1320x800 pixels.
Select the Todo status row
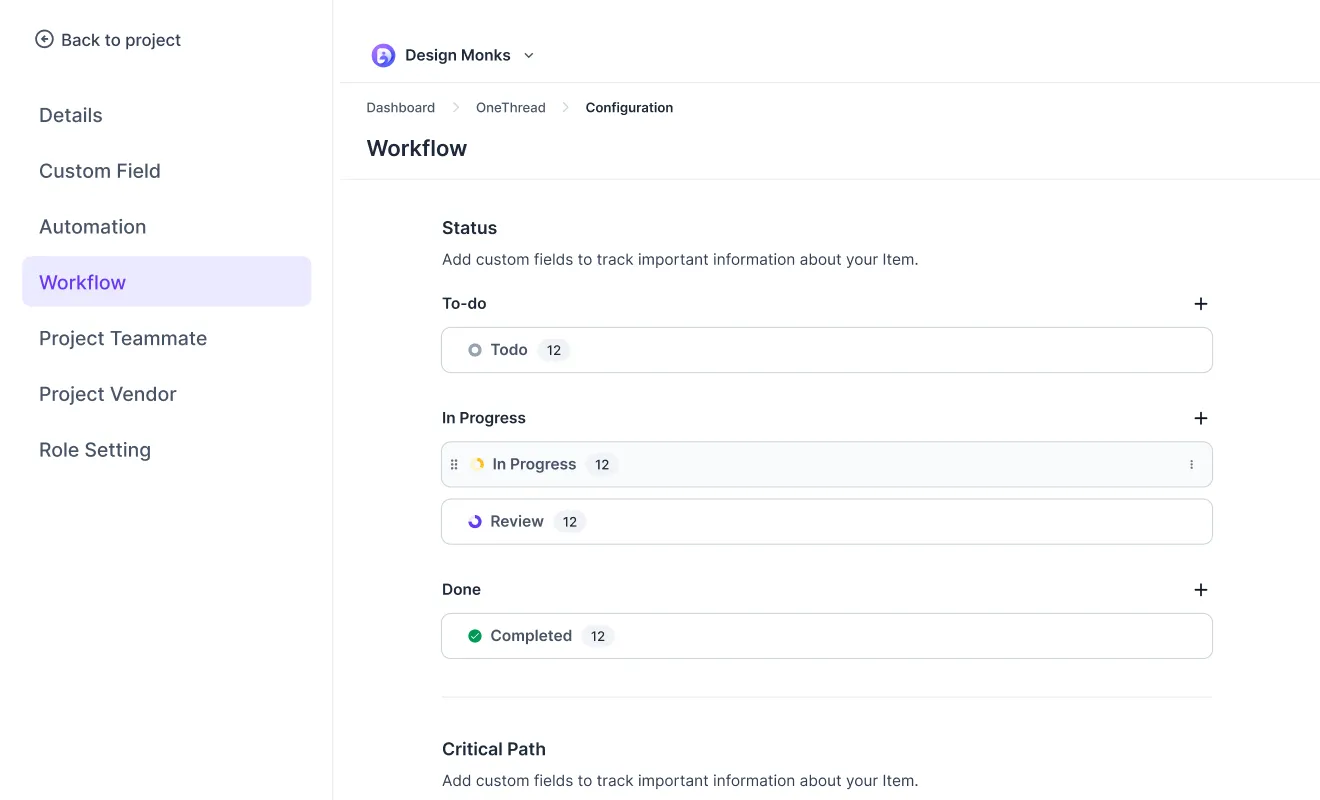point(827,350)
